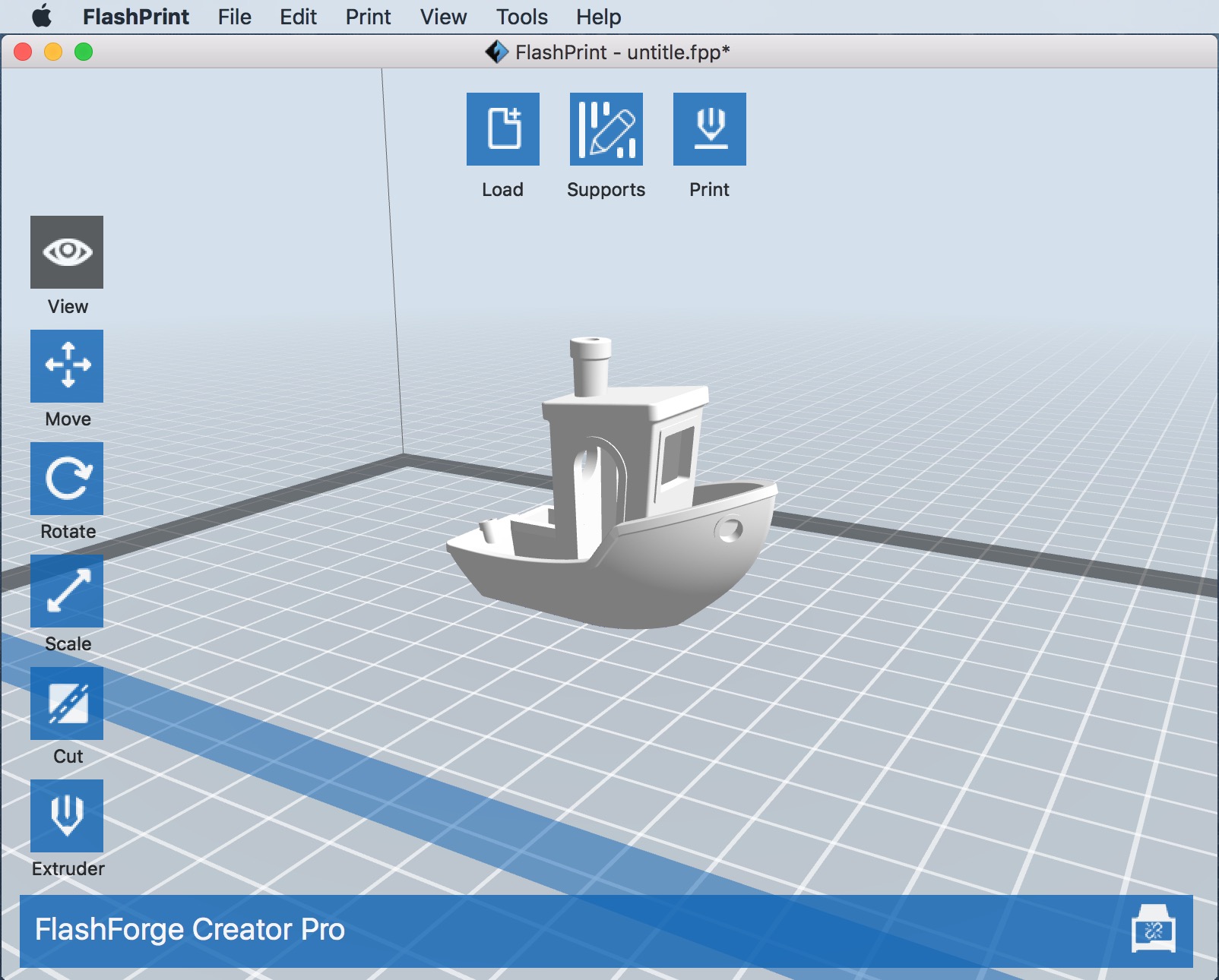Open the Apple system menu
Image resolution: width=1219 pixels, height=980 pixels.
(x=42, y=17)
